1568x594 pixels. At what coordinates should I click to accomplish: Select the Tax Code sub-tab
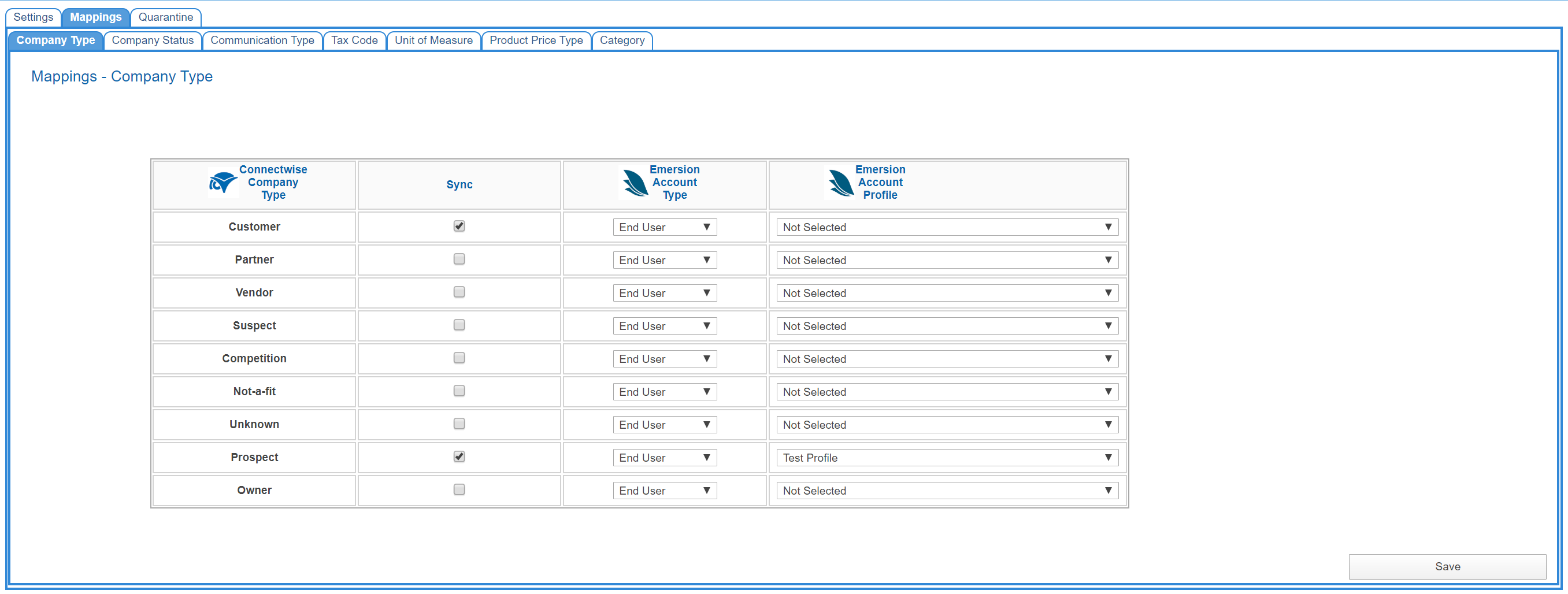pyautogui.click(x=354, y=40)
